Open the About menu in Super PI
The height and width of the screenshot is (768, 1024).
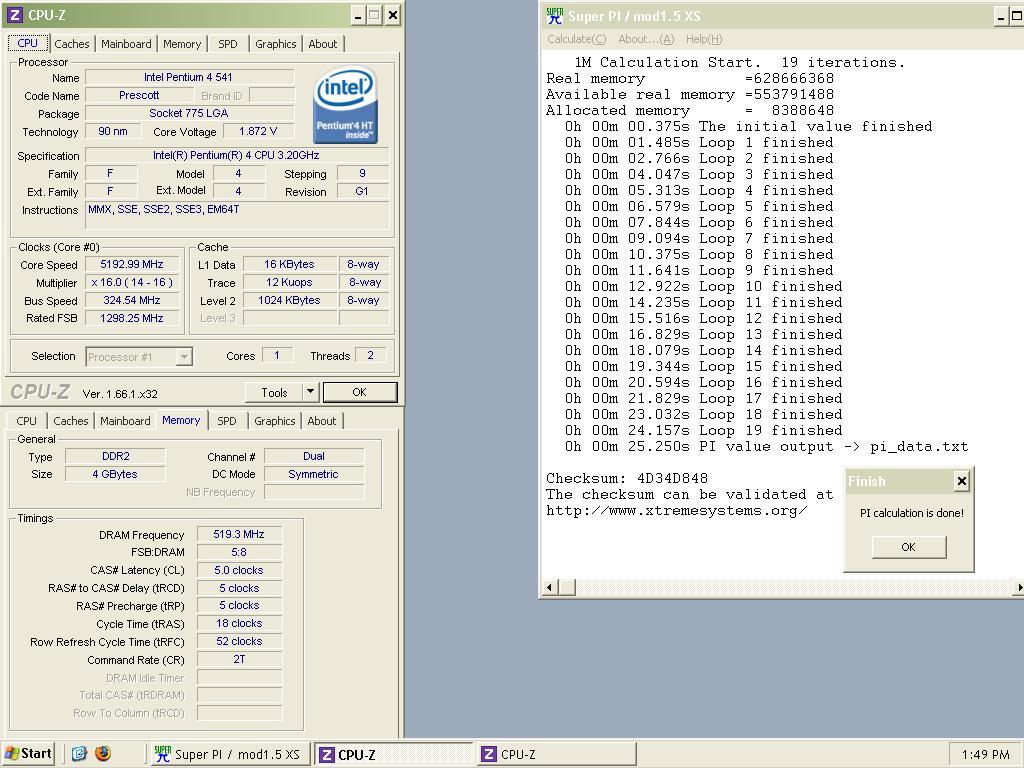pyautogui.click(x=646, y=39)
